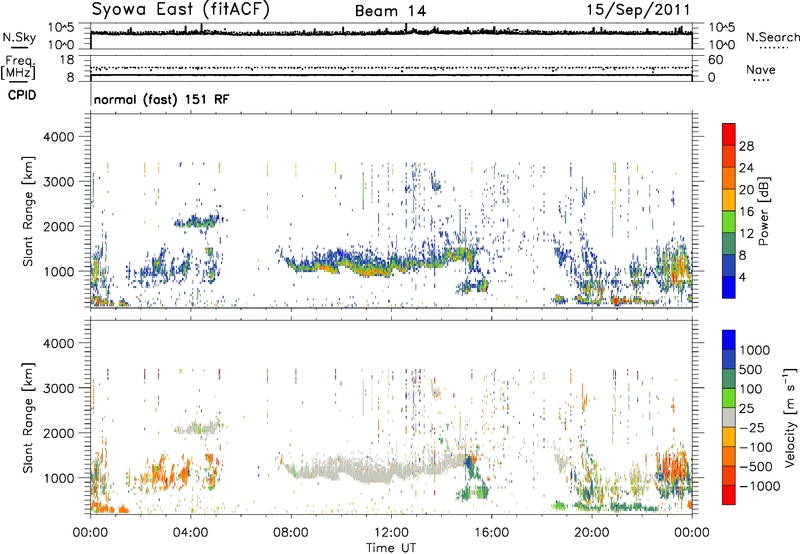Click the "-500" label on velocity color bar
Image resolution: width=800 pixels, height=554 pixels.
756,467
